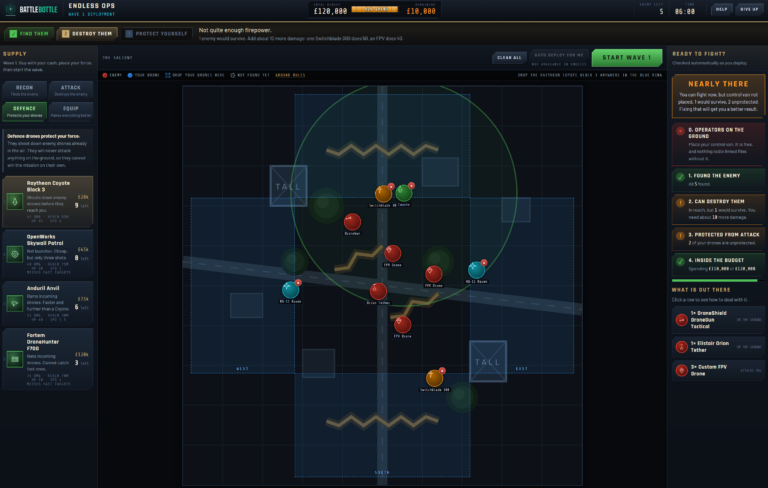Click the BattleBottle logo icon
Viewport: 768px width, 488px height.
(10, 9)
